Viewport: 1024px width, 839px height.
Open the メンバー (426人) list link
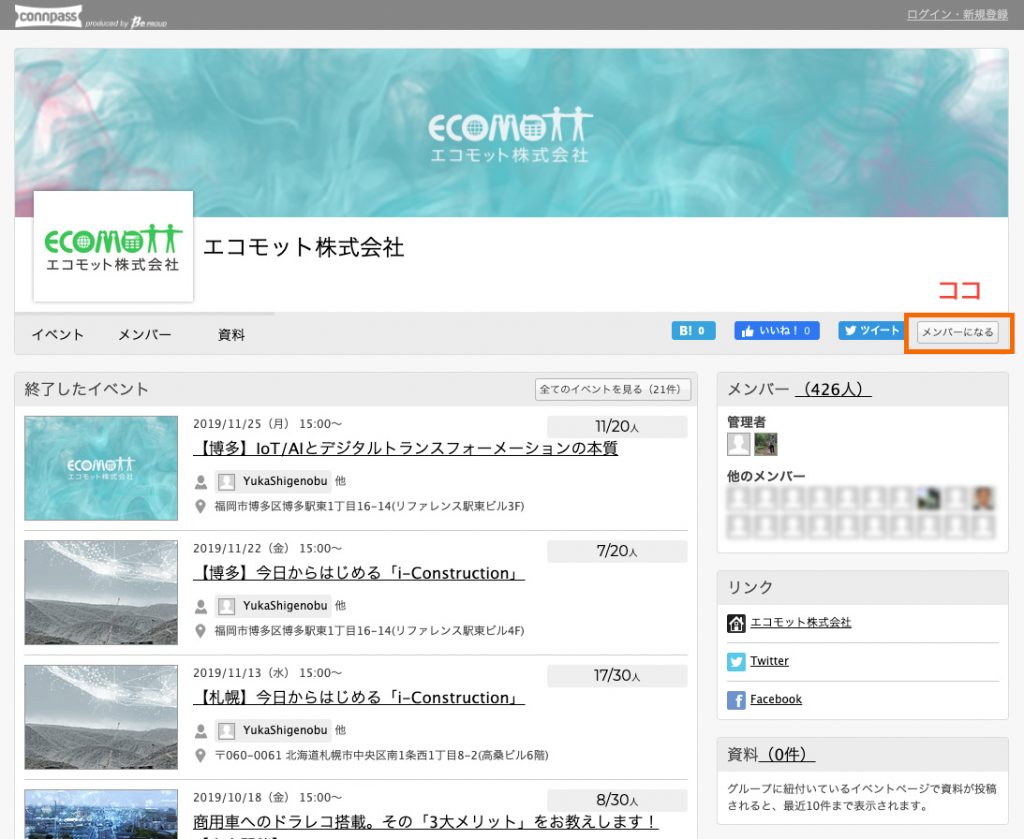[833, 389]
